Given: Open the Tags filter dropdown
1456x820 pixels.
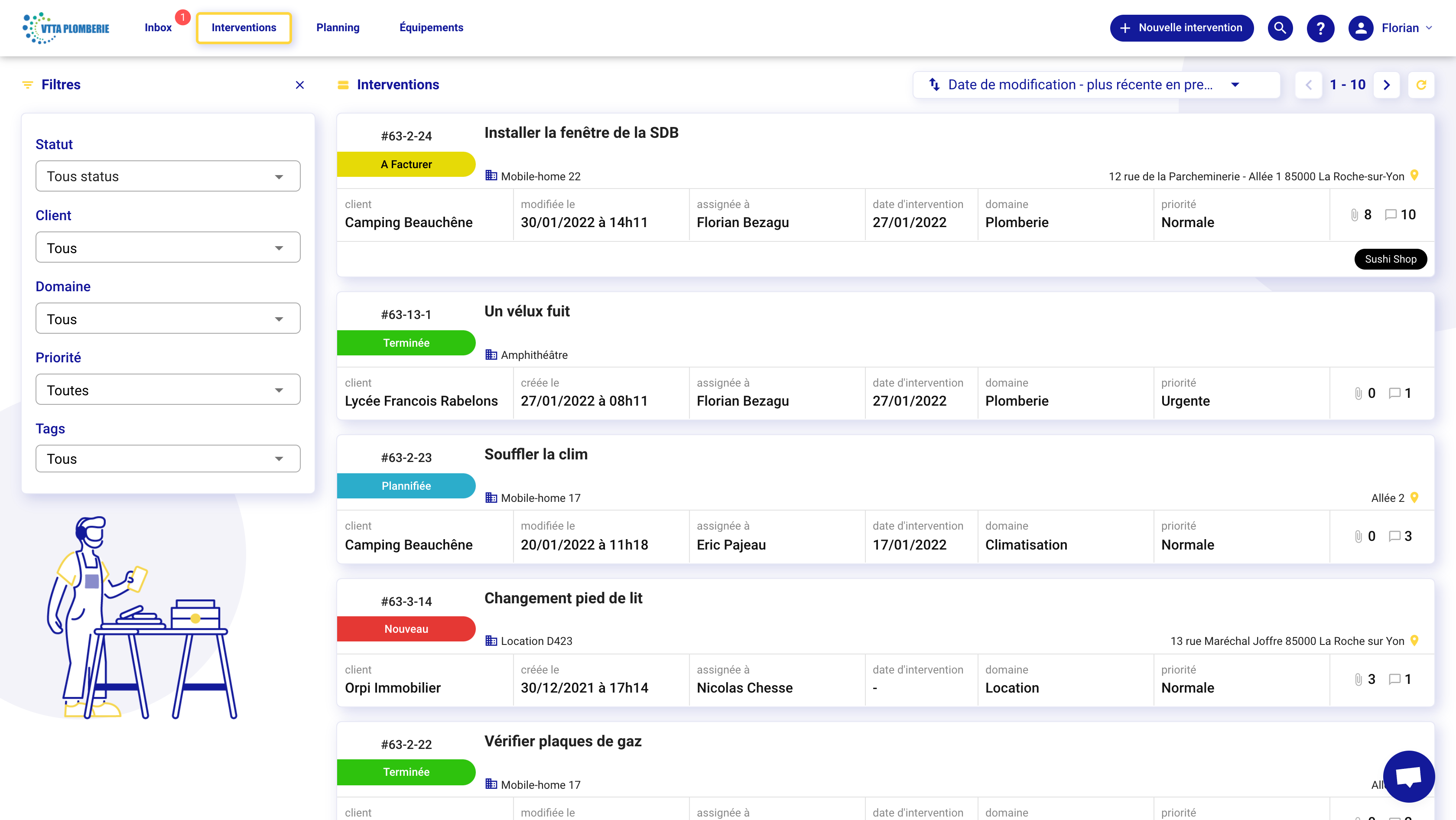Looking at the screenshot, I should (x=168, y=458).
